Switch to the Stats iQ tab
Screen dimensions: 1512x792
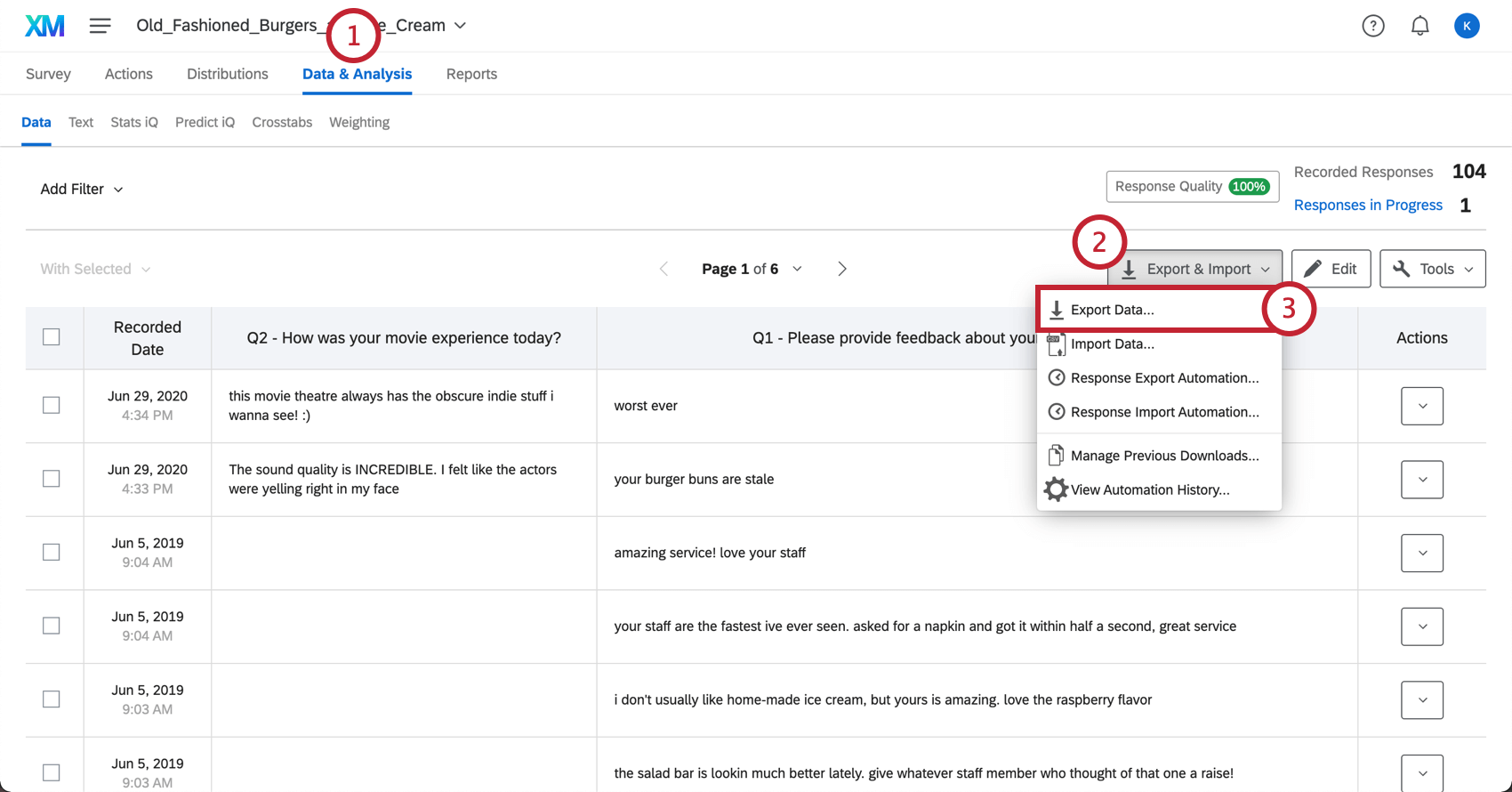pyautogui.click(x=134, y=122)
